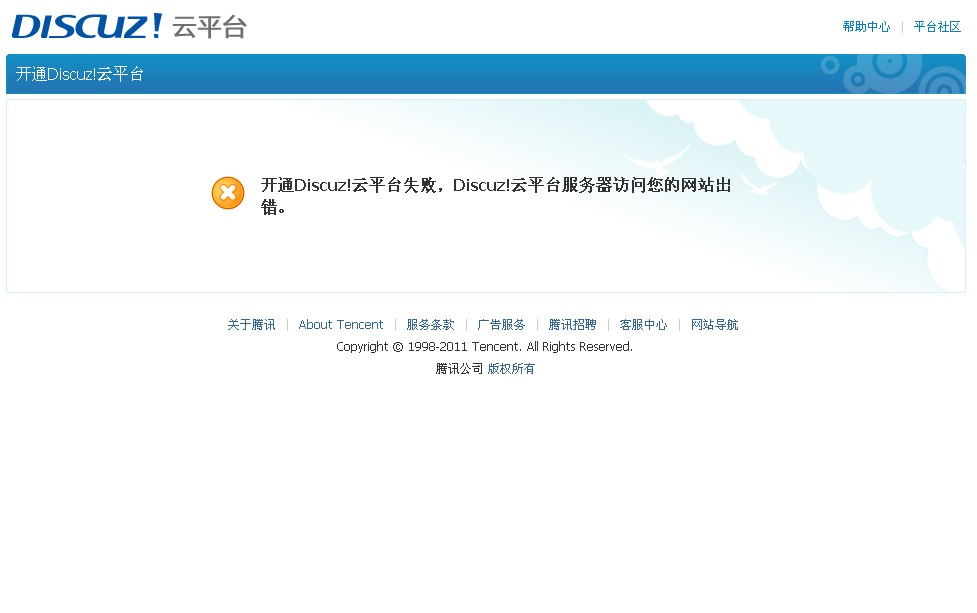Click the Discuz! 云平台 logo
977x613 pixels.
[x=130, y=26]
